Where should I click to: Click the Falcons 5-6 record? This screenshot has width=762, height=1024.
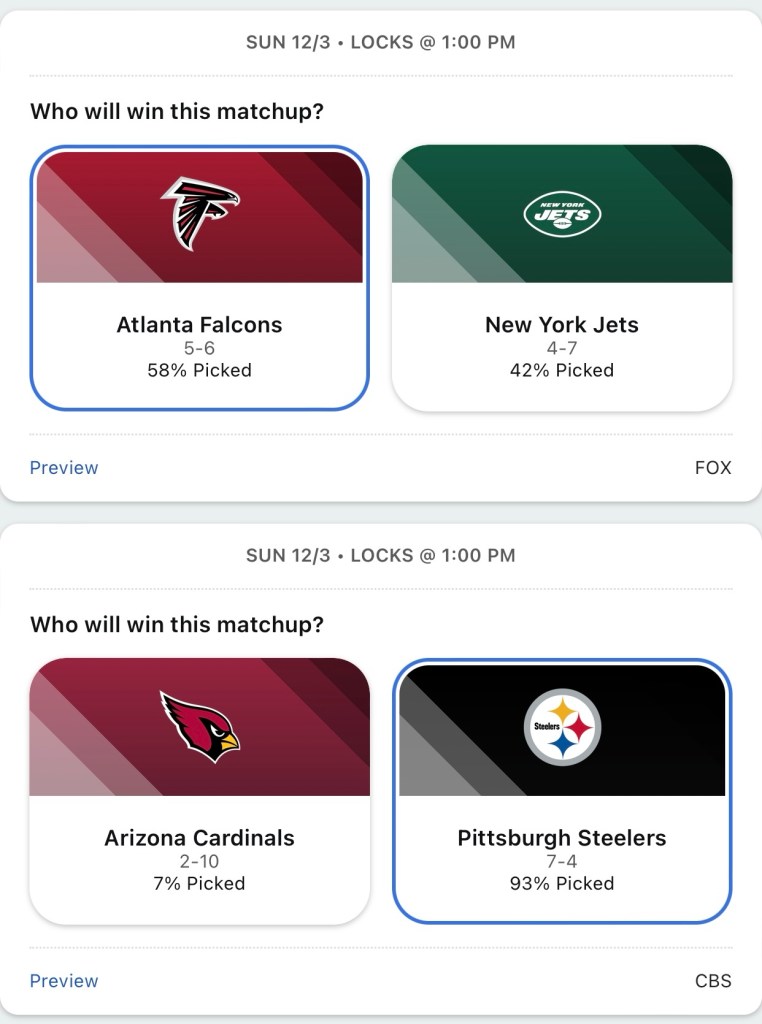(x=200, y=349)
